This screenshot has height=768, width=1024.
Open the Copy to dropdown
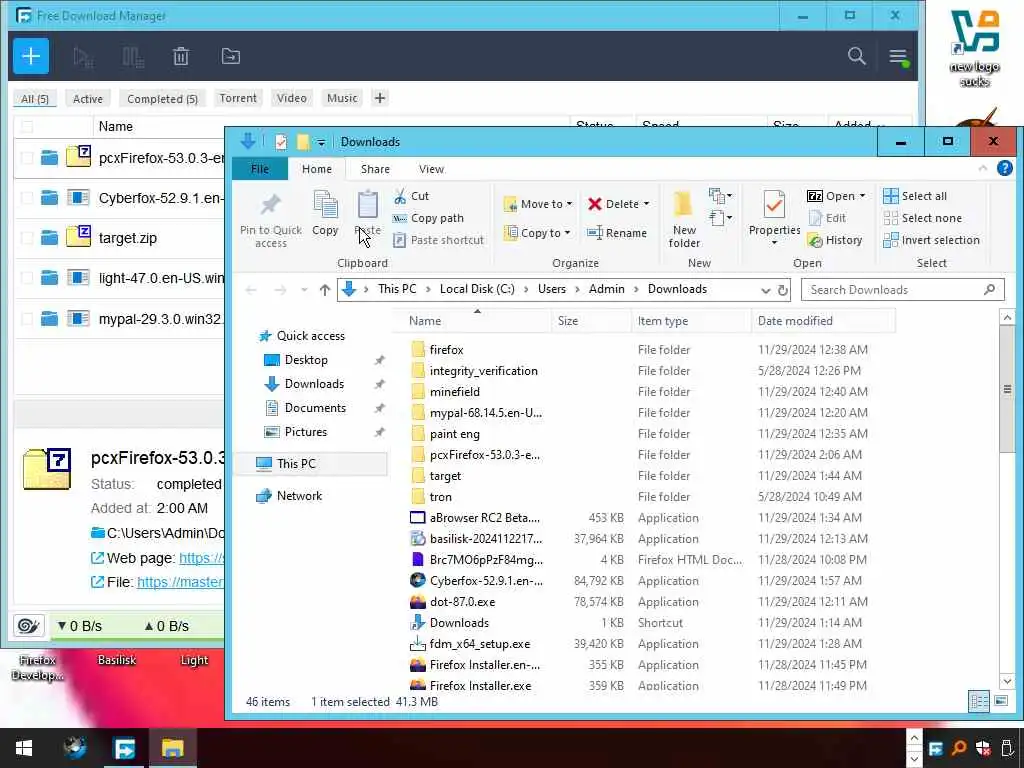[538, 232]
